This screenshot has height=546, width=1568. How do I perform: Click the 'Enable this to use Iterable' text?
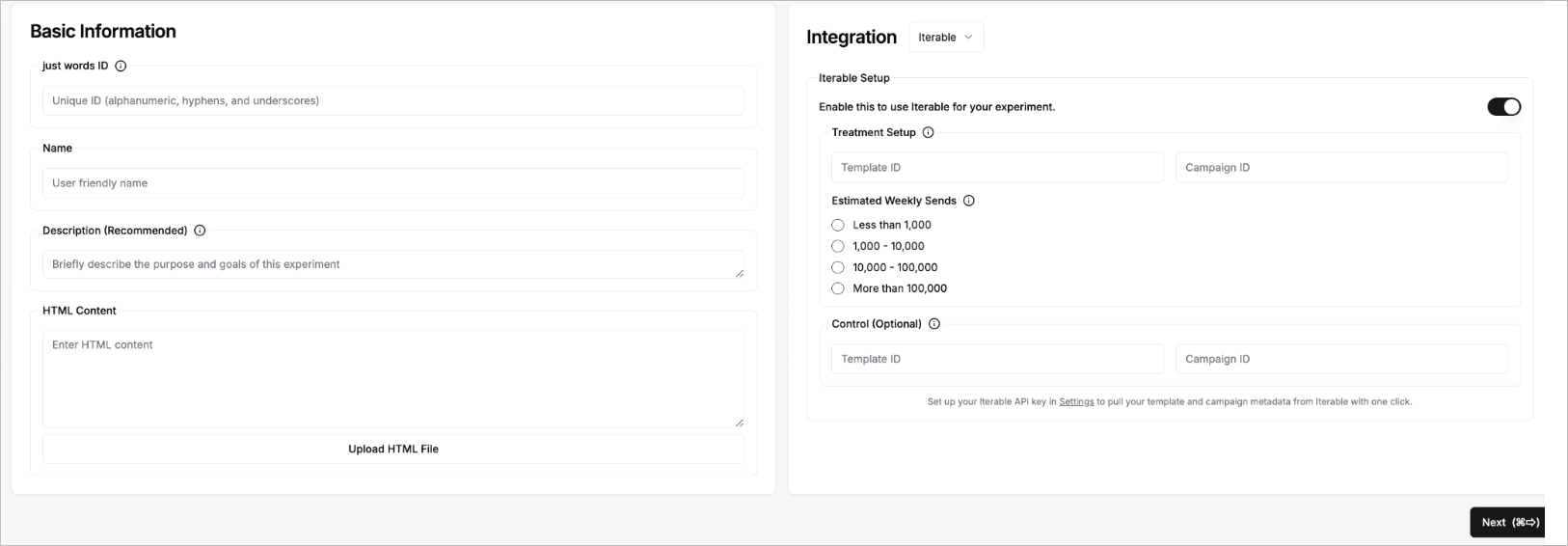[936, 107]
